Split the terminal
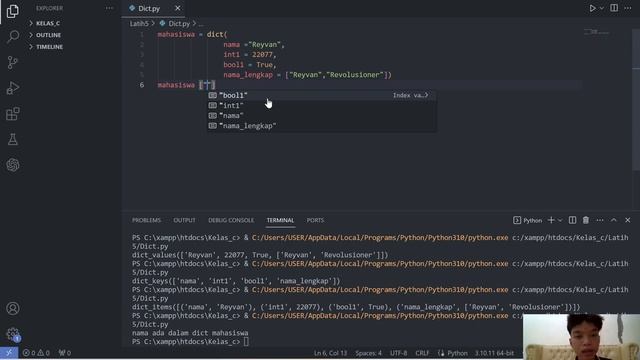Screen dimensions: 640x360 click(572, 220)
